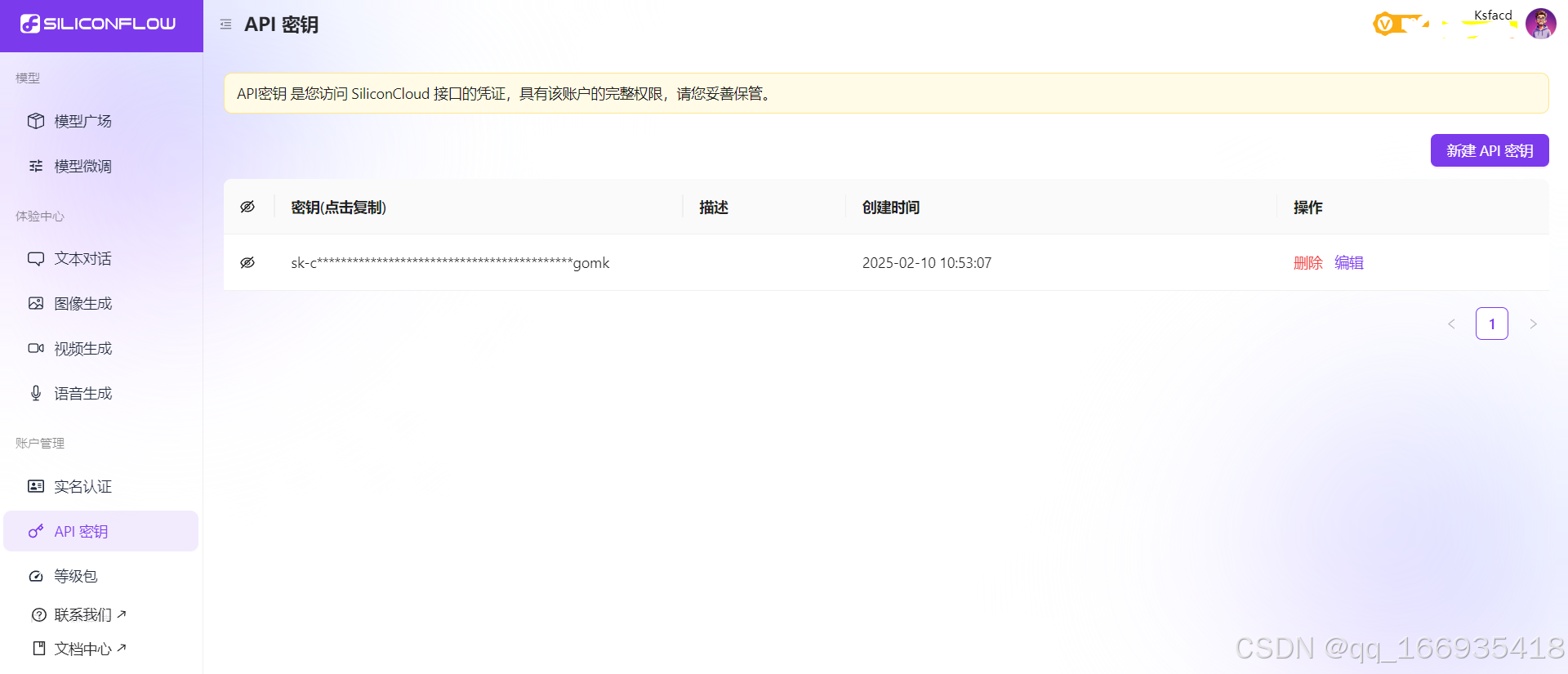The width and height of the screenshot is (1568, 674).
Task: Click the 2025-02-10 10:53:07 timestamp
Action: (x=927, y=262)
